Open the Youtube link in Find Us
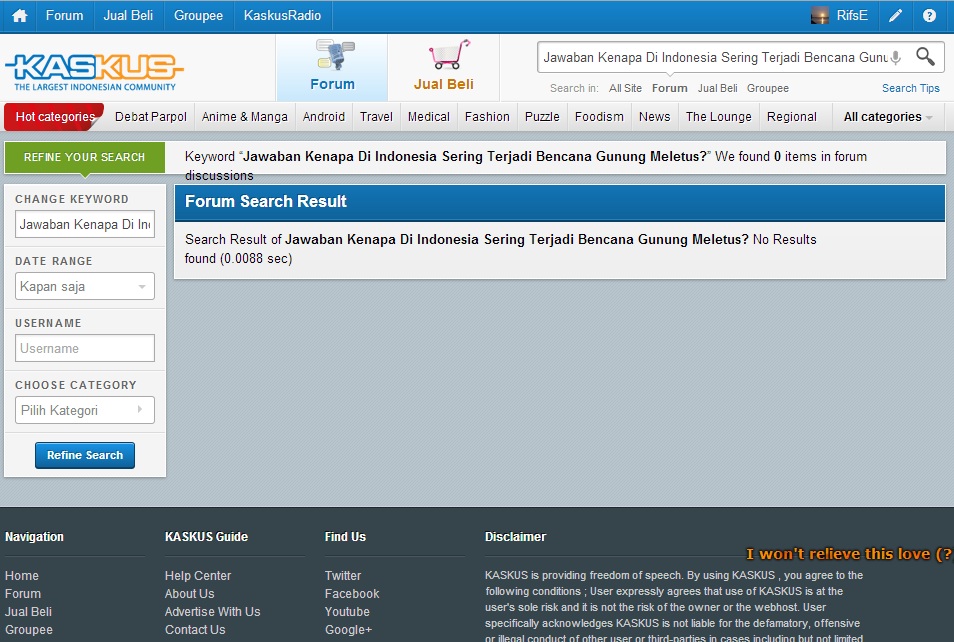 click(x=347, y=612)
